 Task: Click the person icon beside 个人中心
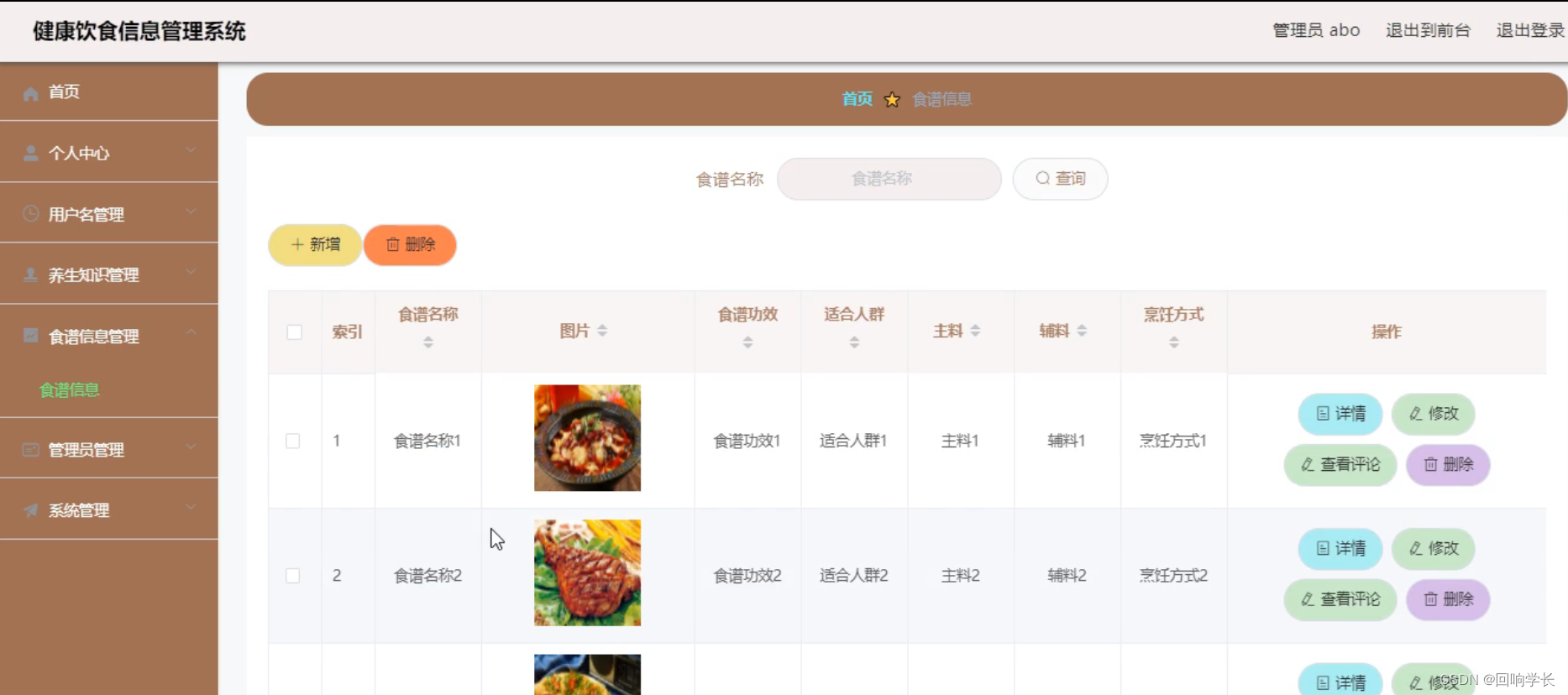tap(31, 154)
